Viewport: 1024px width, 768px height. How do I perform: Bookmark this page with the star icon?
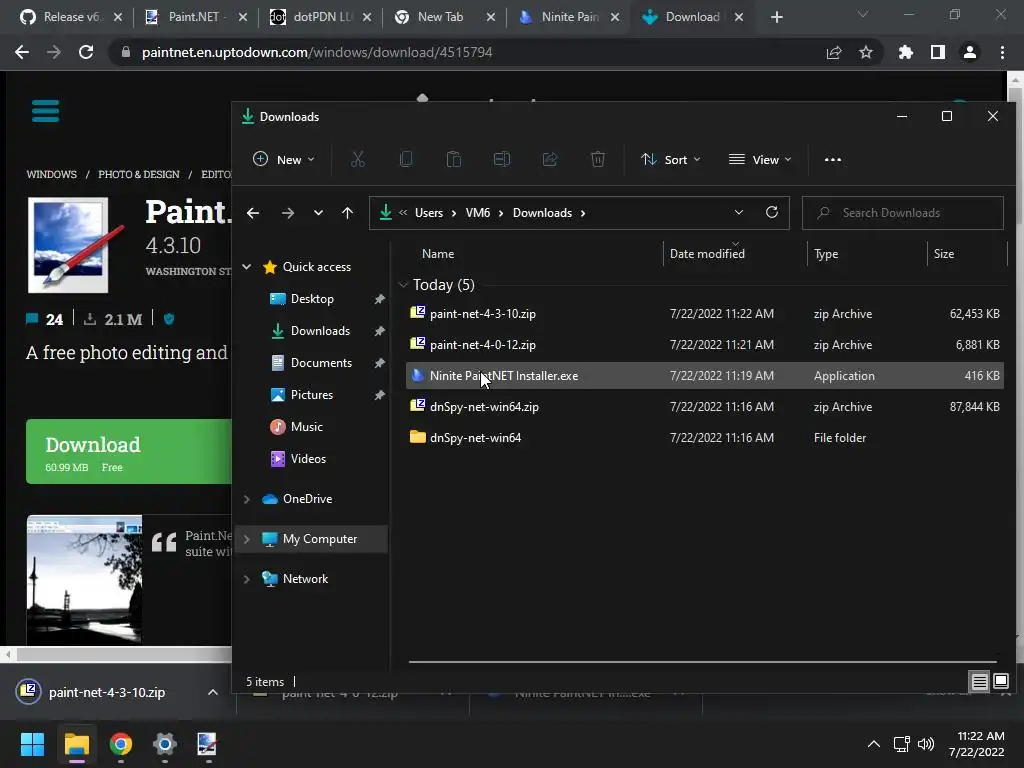pos(866,52)
